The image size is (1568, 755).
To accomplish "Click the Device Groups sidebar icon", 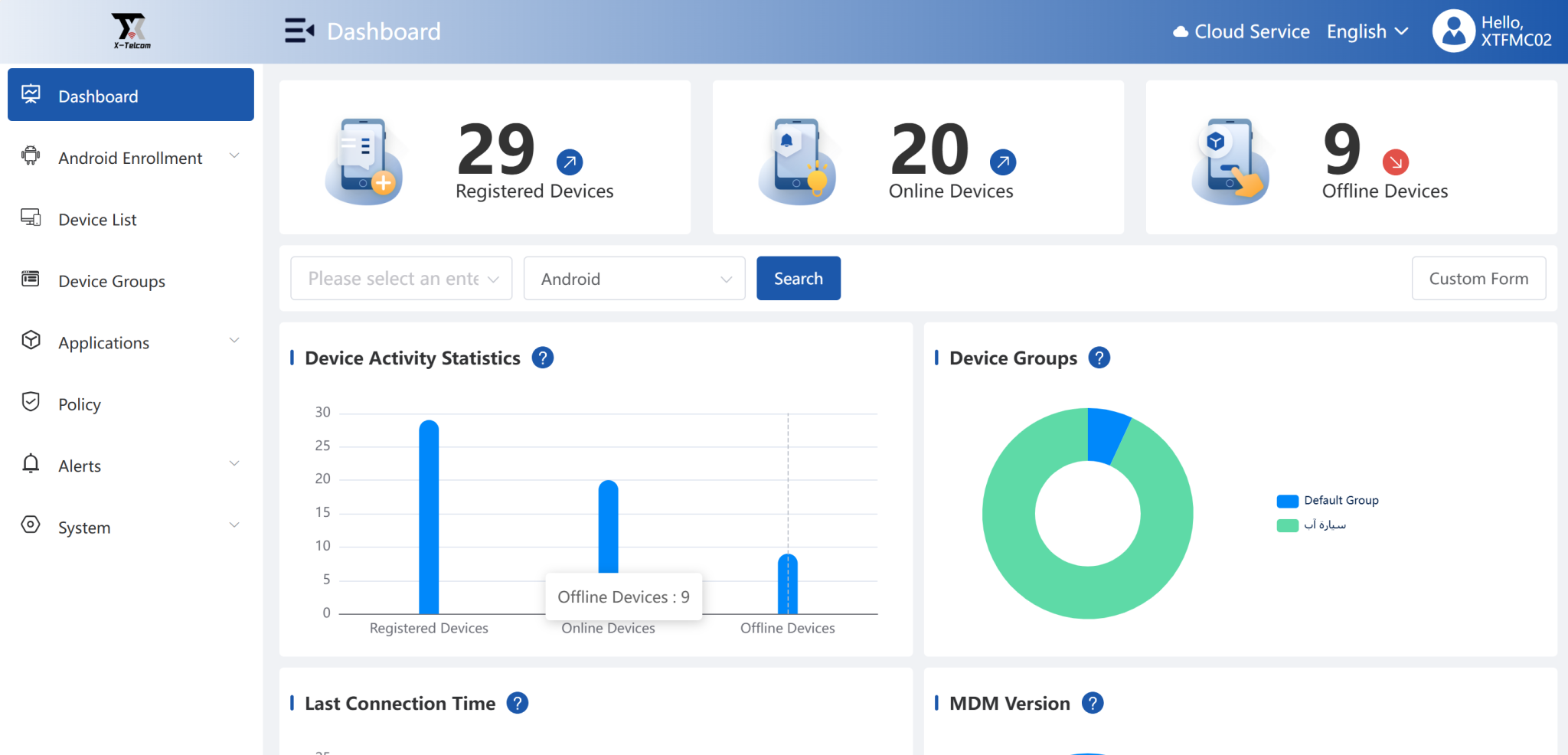I will (31, 280).
